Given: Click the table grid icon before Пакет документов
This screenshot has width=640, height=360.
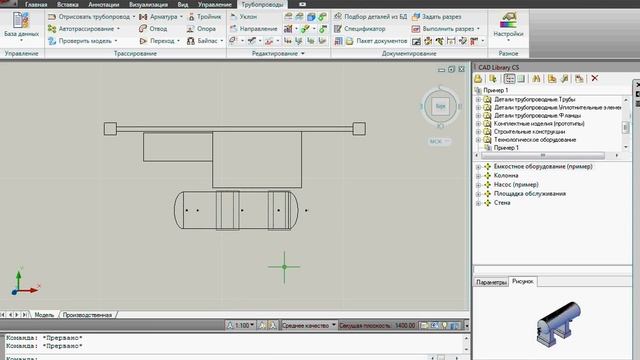Looking at the screenshot, I should (x=338, y=41).
